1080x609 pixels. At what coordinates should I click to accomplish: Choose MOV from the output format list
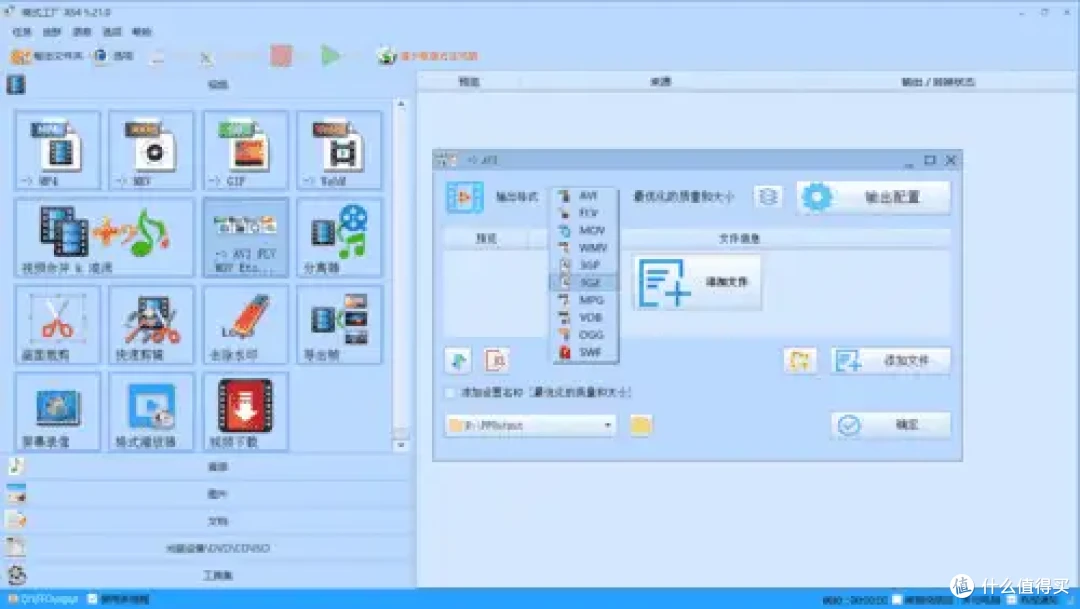[584, 230]
